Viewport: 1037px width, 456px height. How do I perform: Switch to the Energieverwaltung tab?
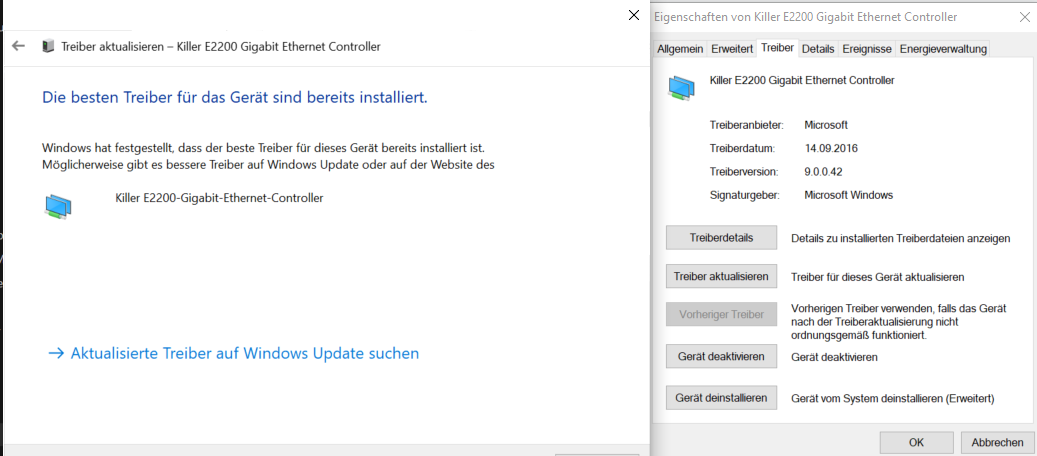click(x=943, y=49)
